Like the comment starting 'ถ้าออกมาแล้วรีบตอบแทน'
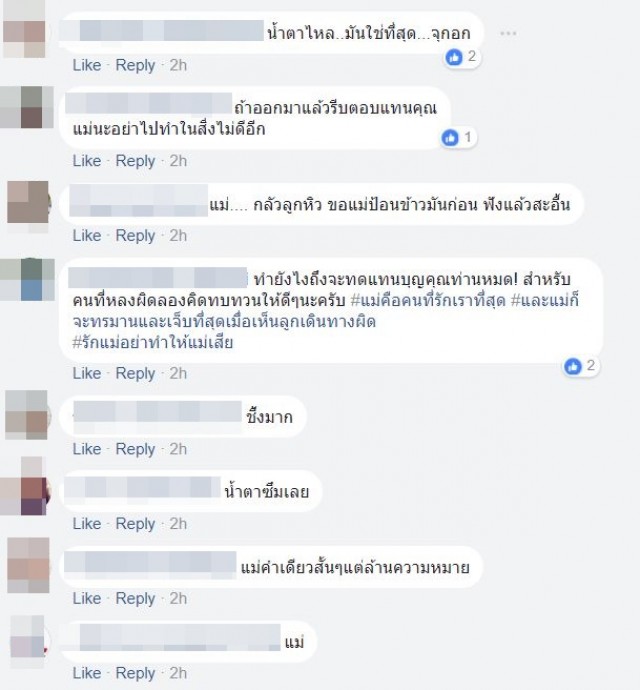This screenshot has height=690, width=640. coord(87,161)
